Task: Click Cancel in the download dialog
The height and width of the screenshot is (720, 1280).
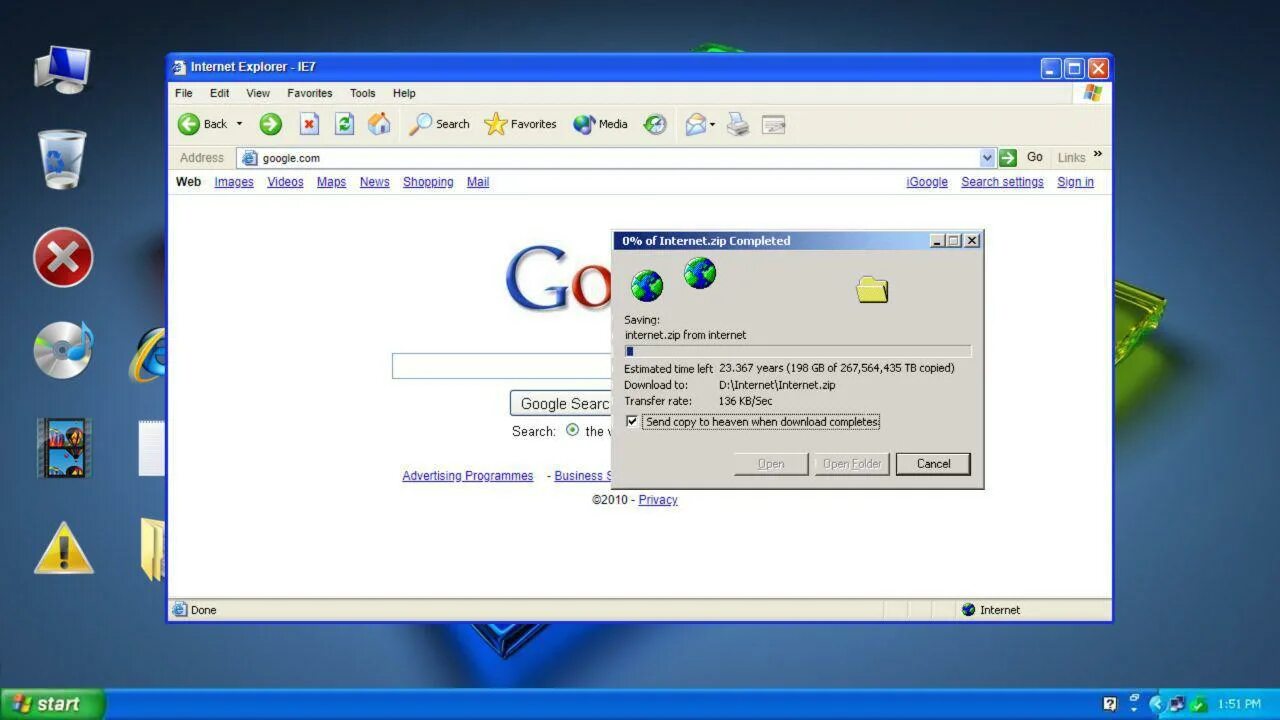Action: 933,464
